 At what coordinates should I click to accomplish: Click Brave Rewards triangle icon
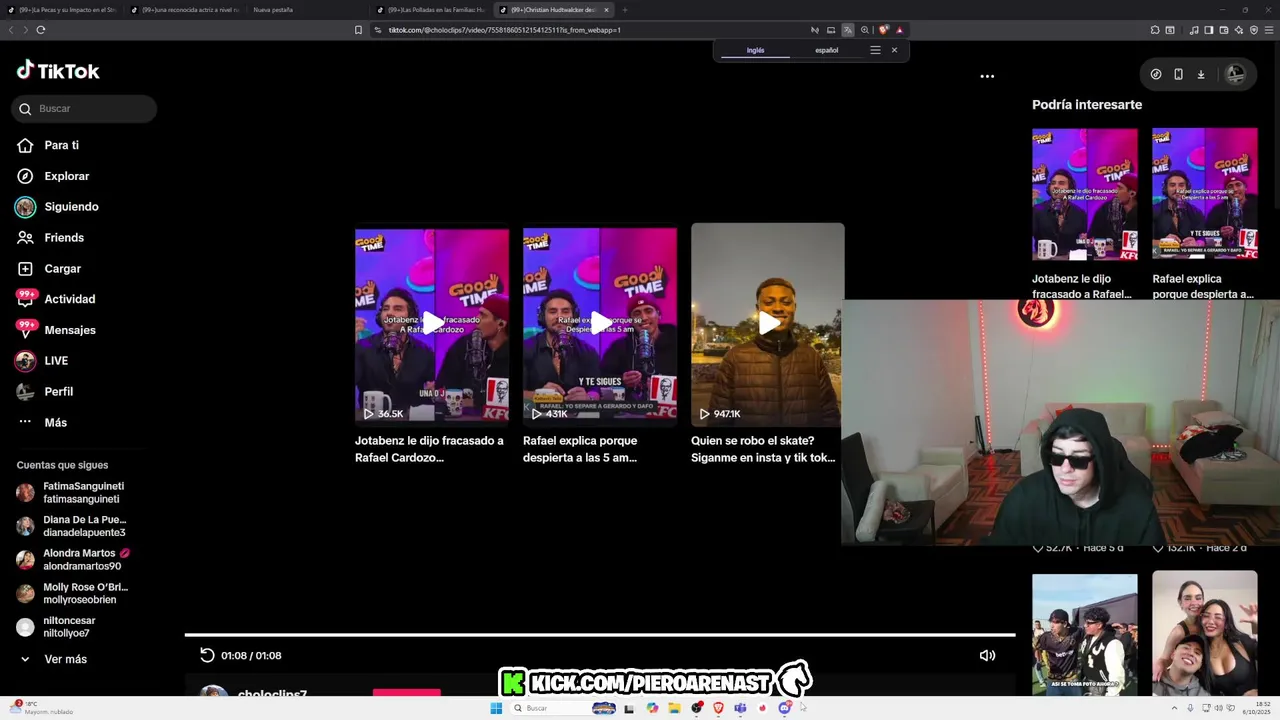899,30
